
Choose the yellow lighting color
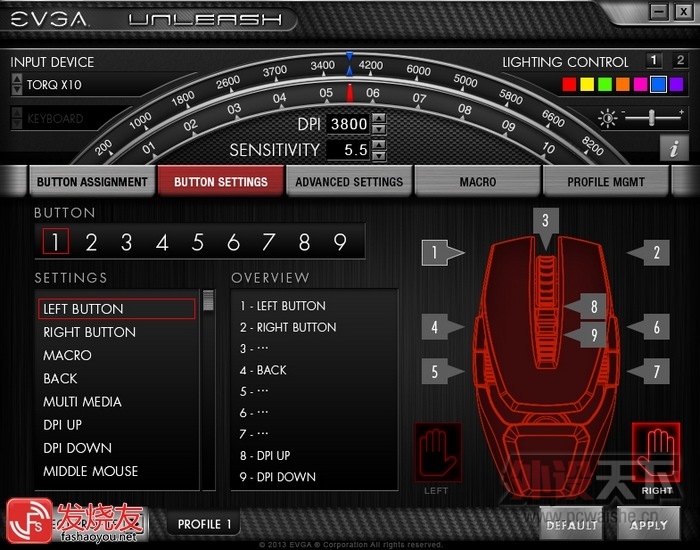point(587,84)
